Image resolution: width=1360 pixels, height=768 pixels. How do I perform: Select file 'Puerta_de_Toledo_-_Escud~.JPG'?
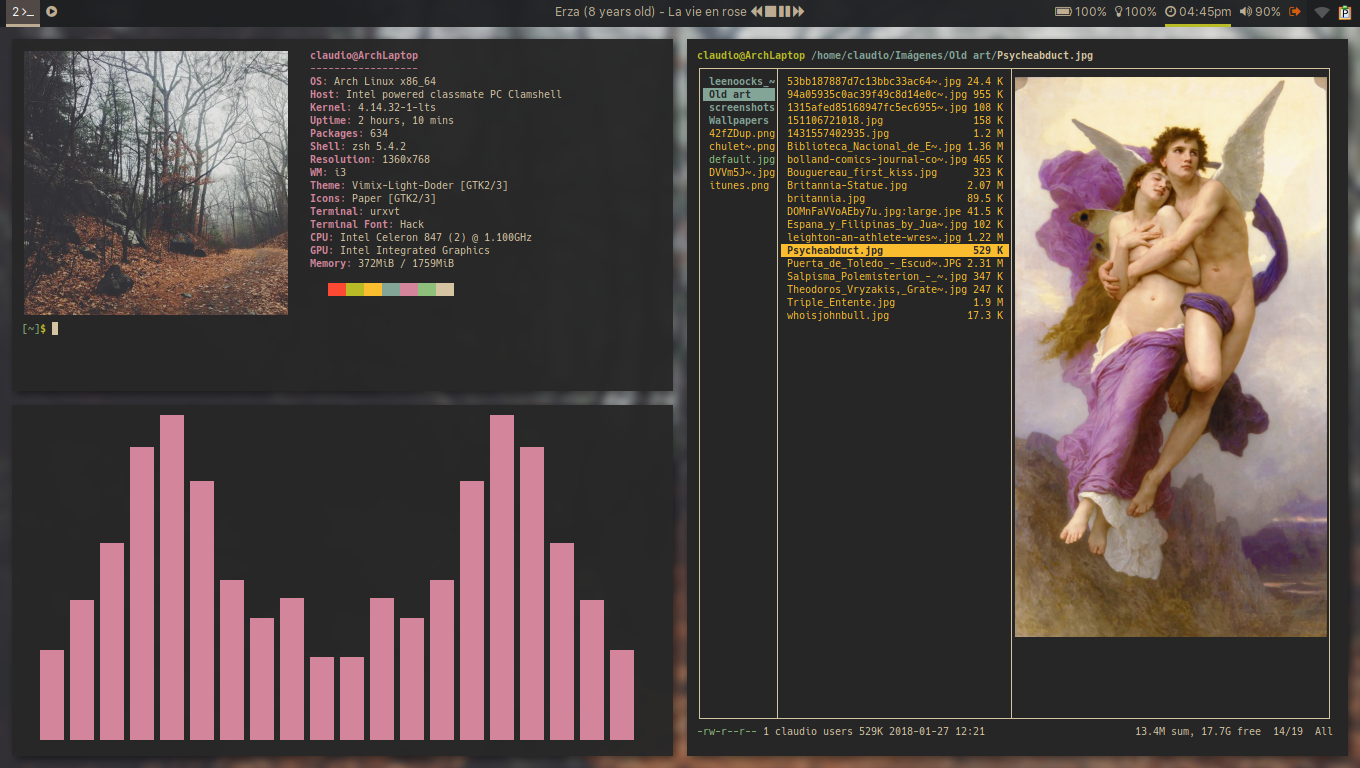coord(895,263)
